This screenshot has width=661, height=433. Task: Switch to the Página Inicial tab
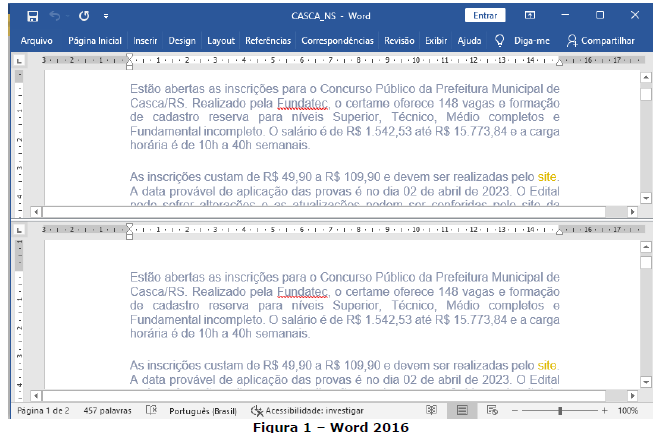(94, 41)
